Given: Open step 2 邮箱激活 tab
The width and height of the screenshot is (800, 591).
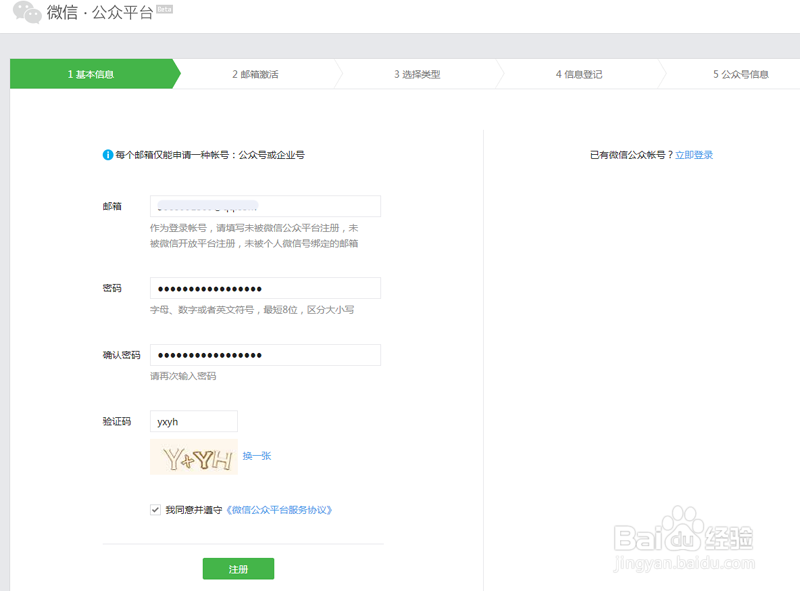Looking at the screenshot, I should pos(255,75).
